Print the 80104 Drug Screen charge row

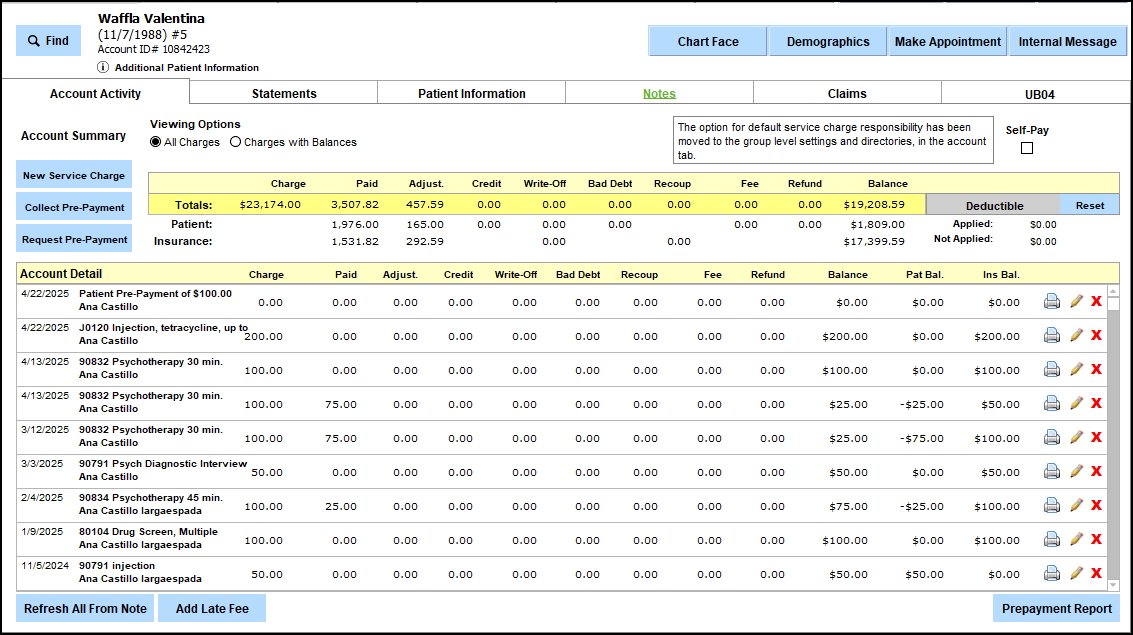1051,540
